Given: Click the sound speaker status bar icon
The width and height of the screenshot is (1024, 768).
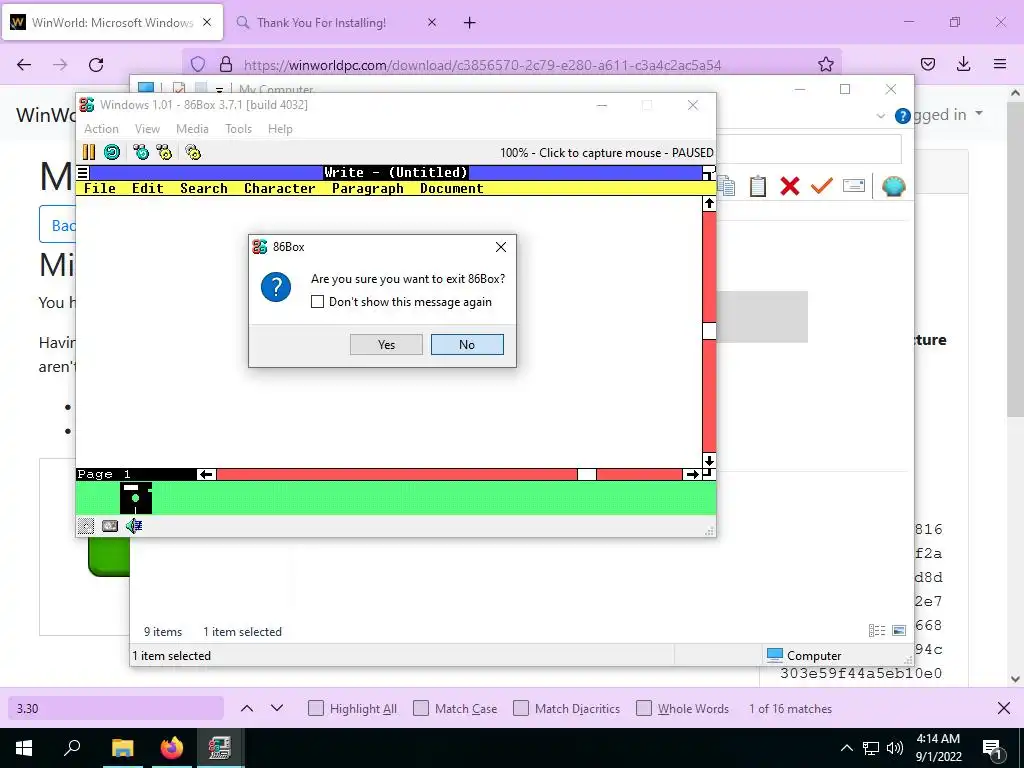Looking at the screenshot, I should (134, 526).
